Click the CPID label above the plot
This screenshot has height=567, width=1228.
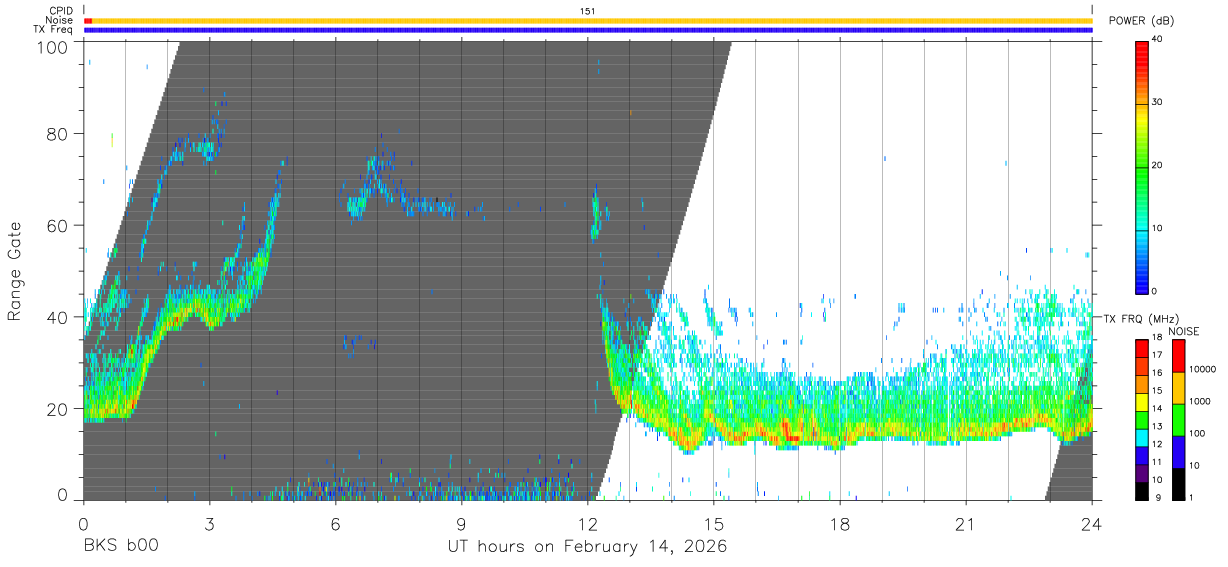point(59,11)
